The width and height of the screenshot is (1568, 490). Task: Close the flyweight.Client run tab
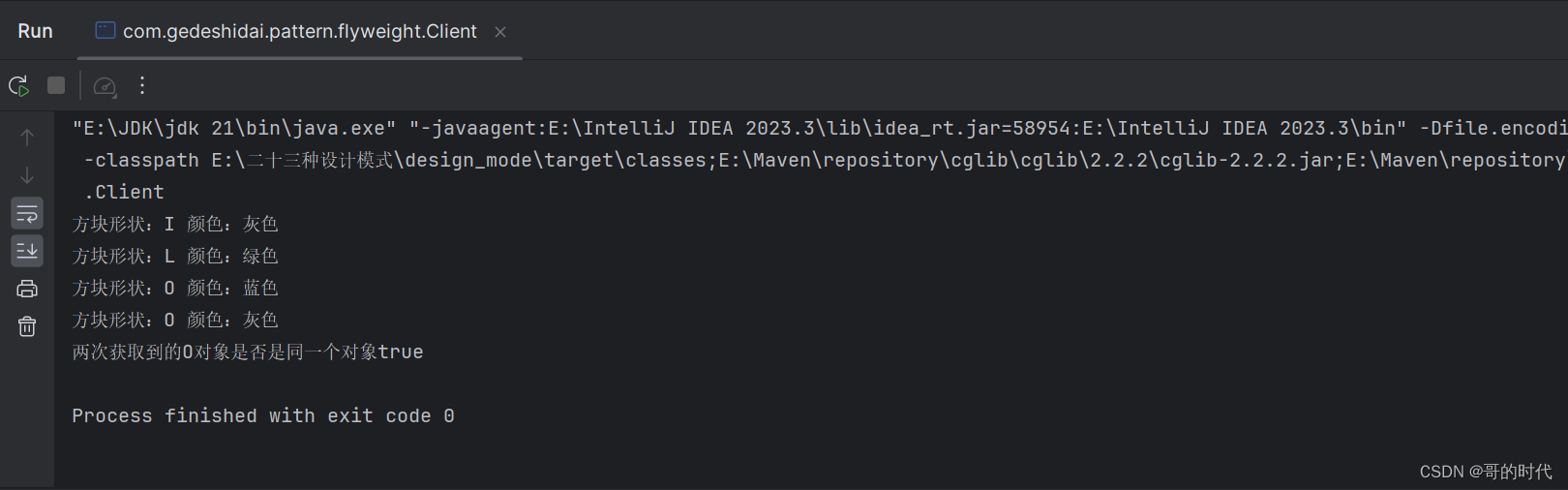[x=500, y=32]
